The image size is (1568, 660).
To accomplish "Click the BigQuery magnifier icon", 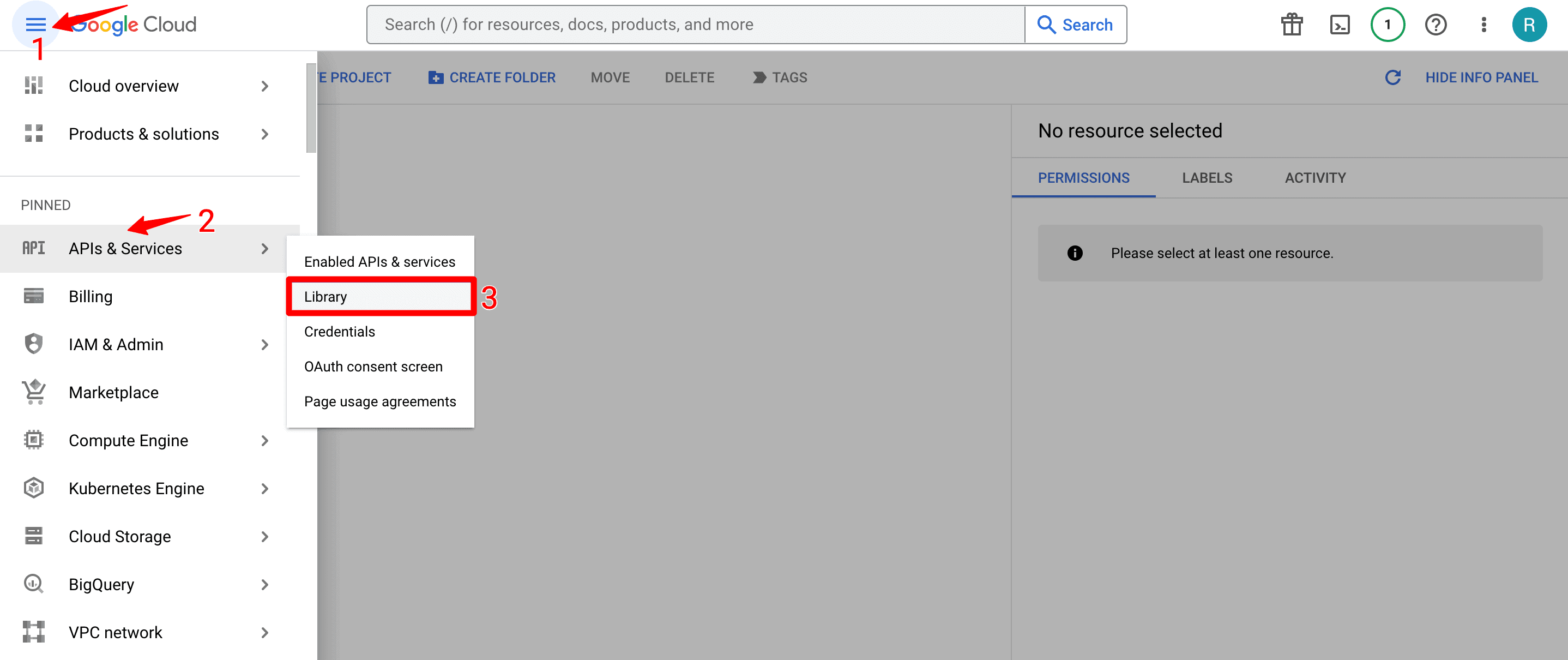I will (33, 583).
